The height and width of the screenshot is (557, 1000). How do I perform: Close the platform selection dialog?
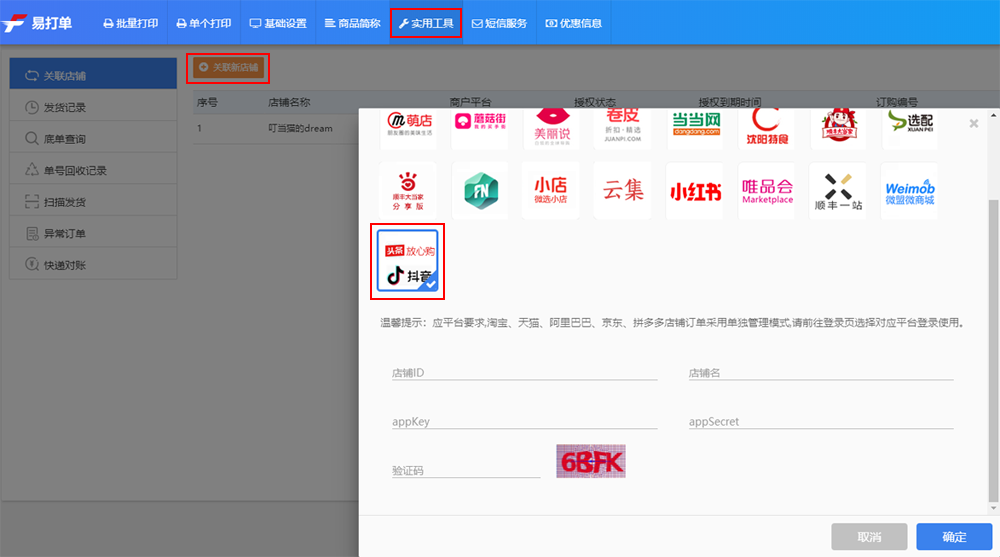coord(973,123)
